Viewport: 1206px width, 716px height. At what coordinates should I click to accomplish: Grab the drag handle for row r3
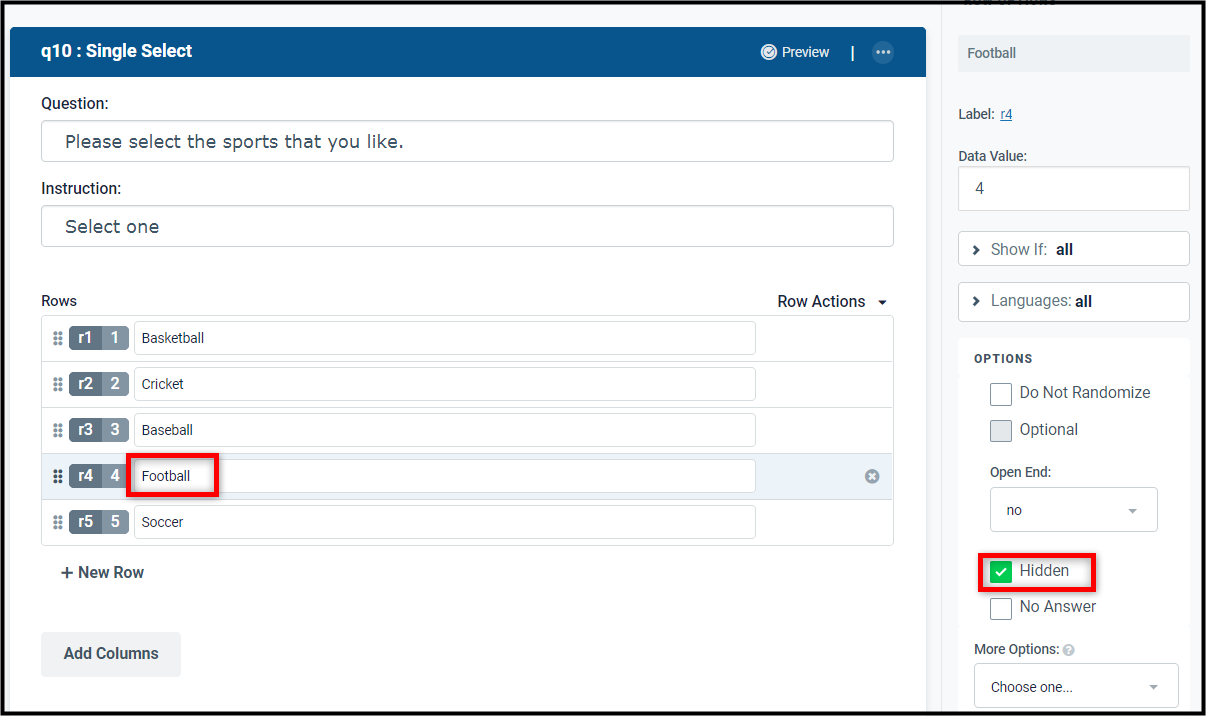[x=58, y=430]
